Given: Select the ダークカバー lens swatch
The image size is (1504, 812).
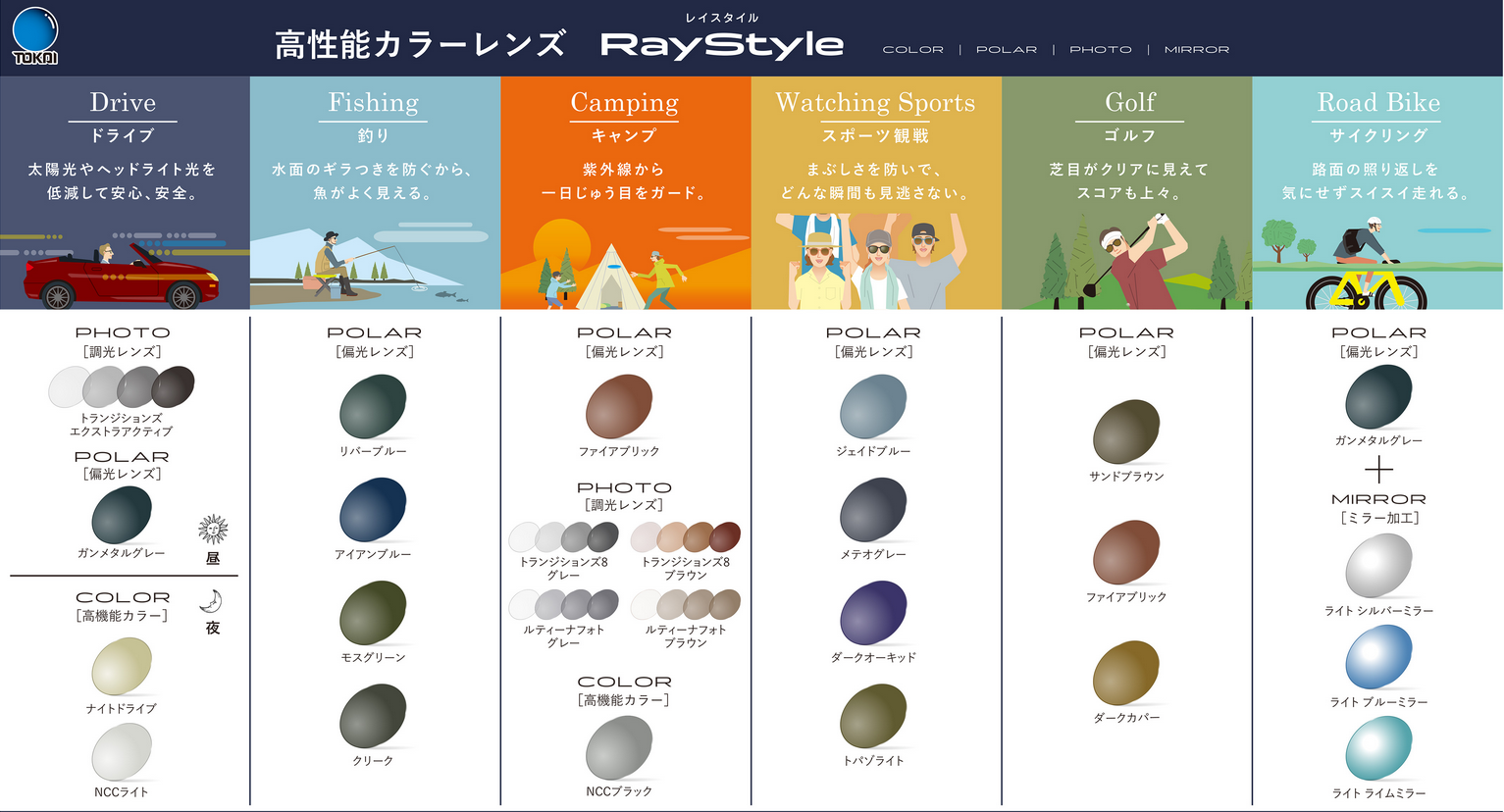Looking at the screenshot, I should click(1126, 674).
